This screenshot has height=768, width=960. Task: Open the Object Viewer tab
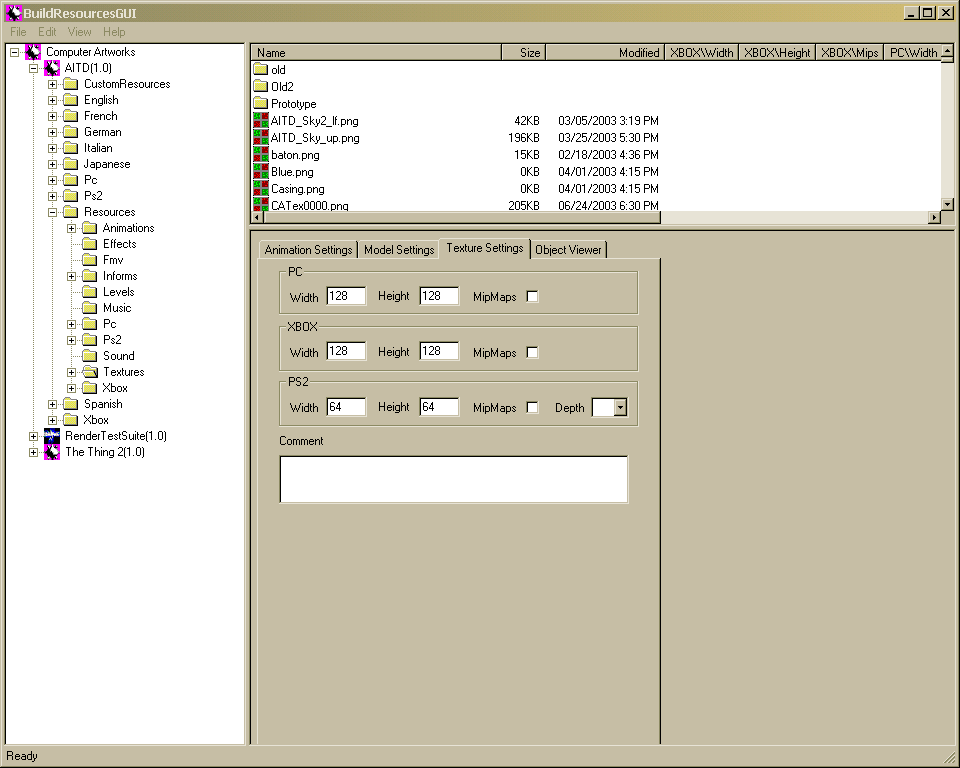(568, 250)
